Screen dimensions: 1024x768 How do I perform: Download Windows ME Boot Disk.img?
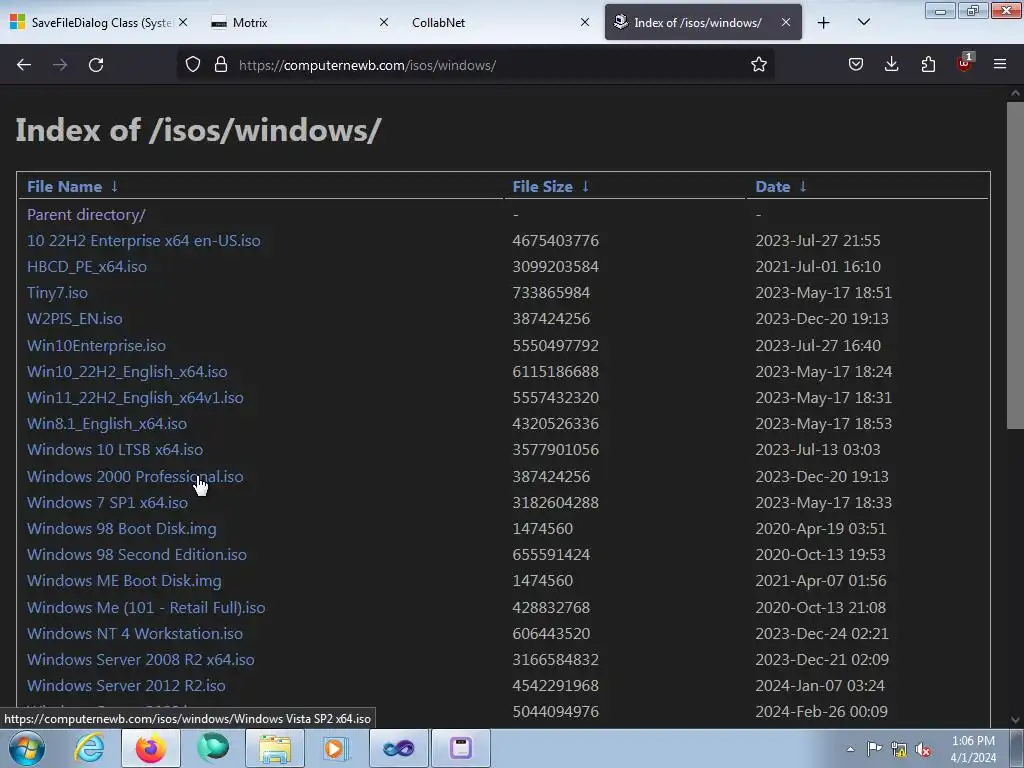124,581
